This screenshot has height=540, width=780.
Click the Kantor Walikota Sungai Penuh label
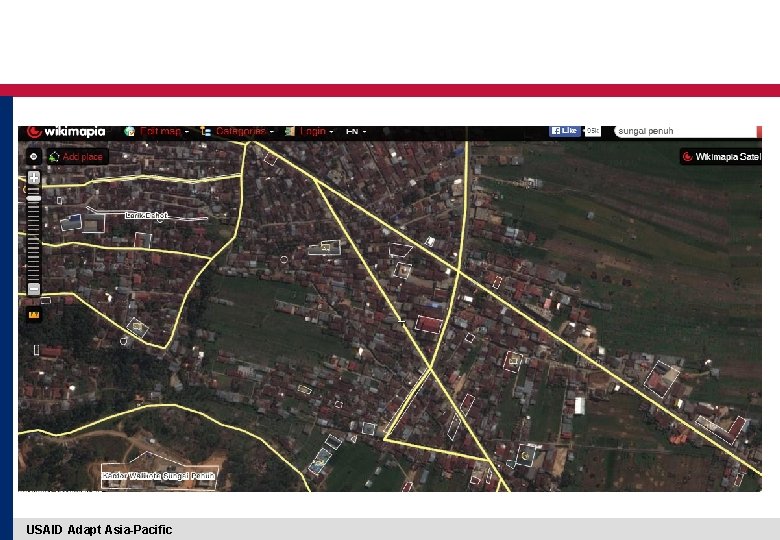(159, 476)
